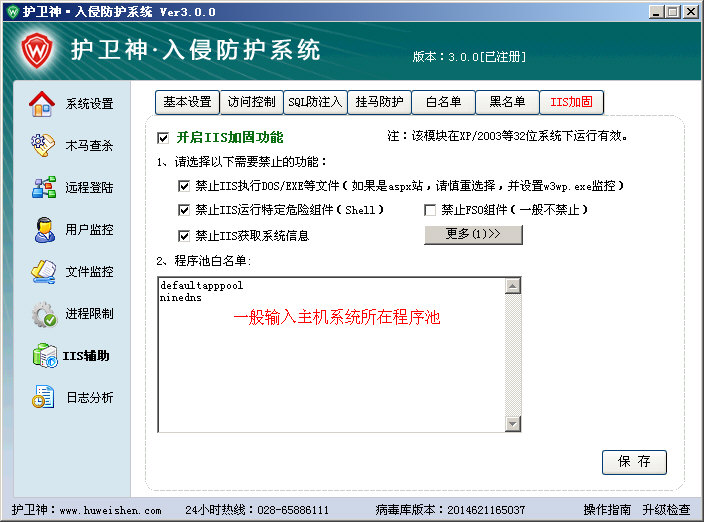Toggle 禁止IIS运行特定危险组件 (Shell) checkbox
The height and width of the screenshot is (522, 704).
coord(184,210)
